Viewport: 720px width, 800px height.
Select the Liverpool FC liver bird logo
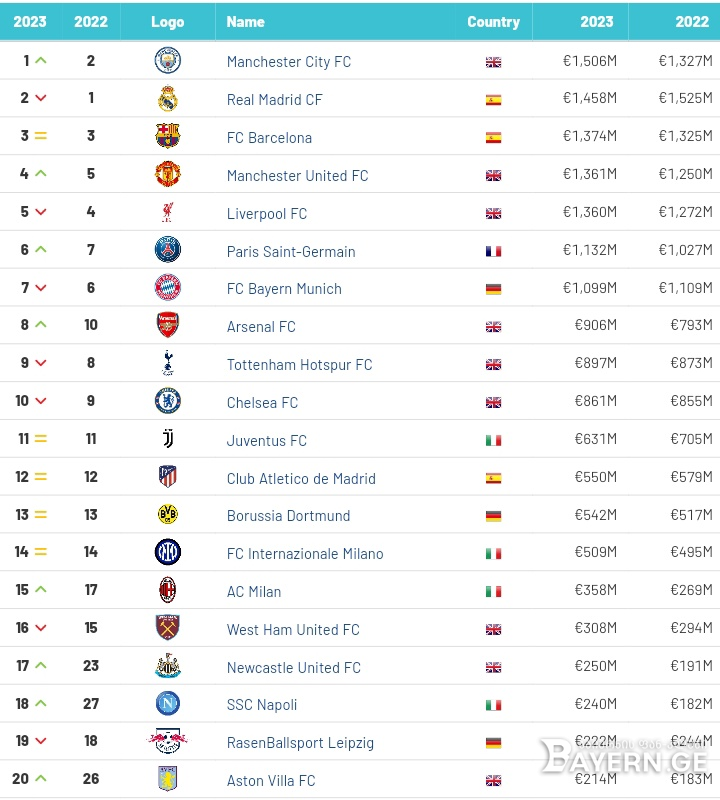coord(167,212)
